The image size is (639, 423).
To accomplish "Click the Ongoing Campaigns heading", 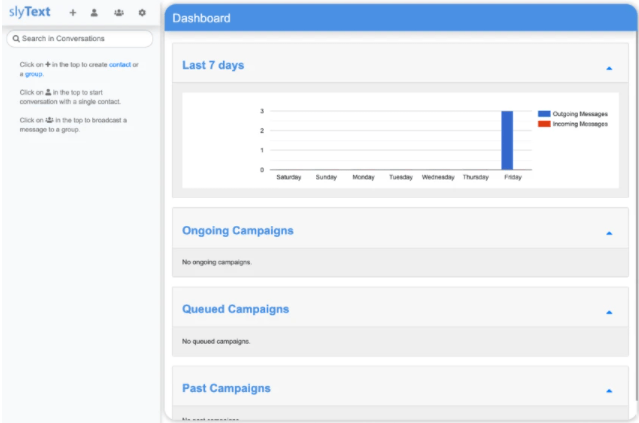I will pos(238,230).
